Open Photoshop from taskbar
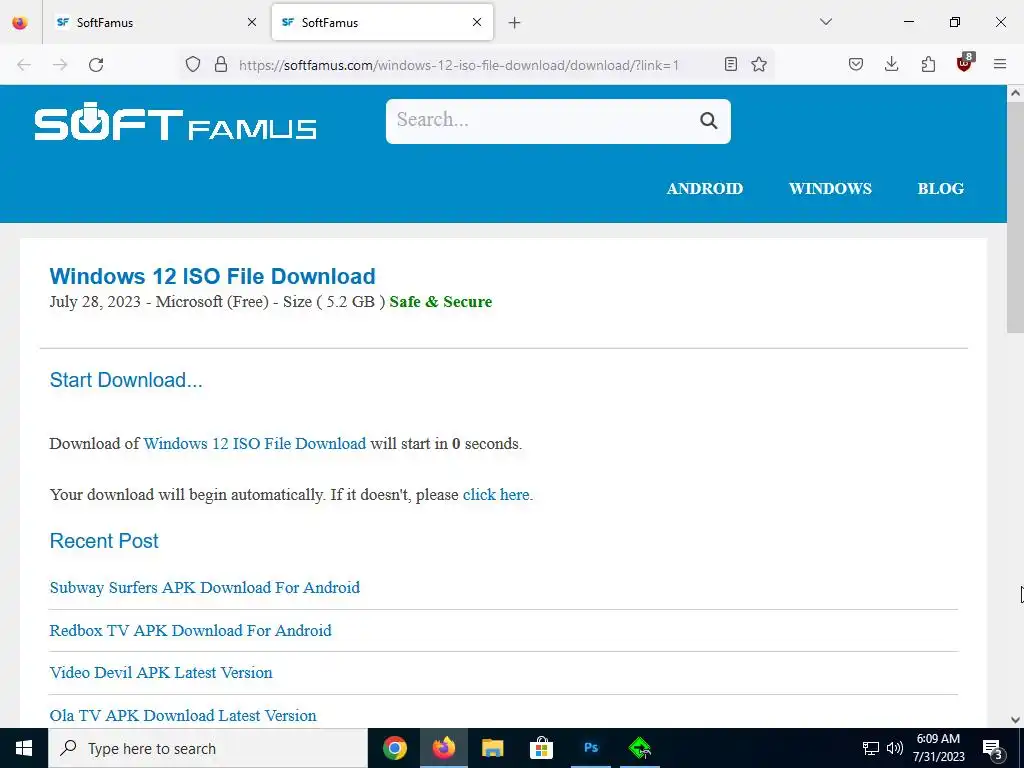The image size is (1024, 768). point(591,748)
